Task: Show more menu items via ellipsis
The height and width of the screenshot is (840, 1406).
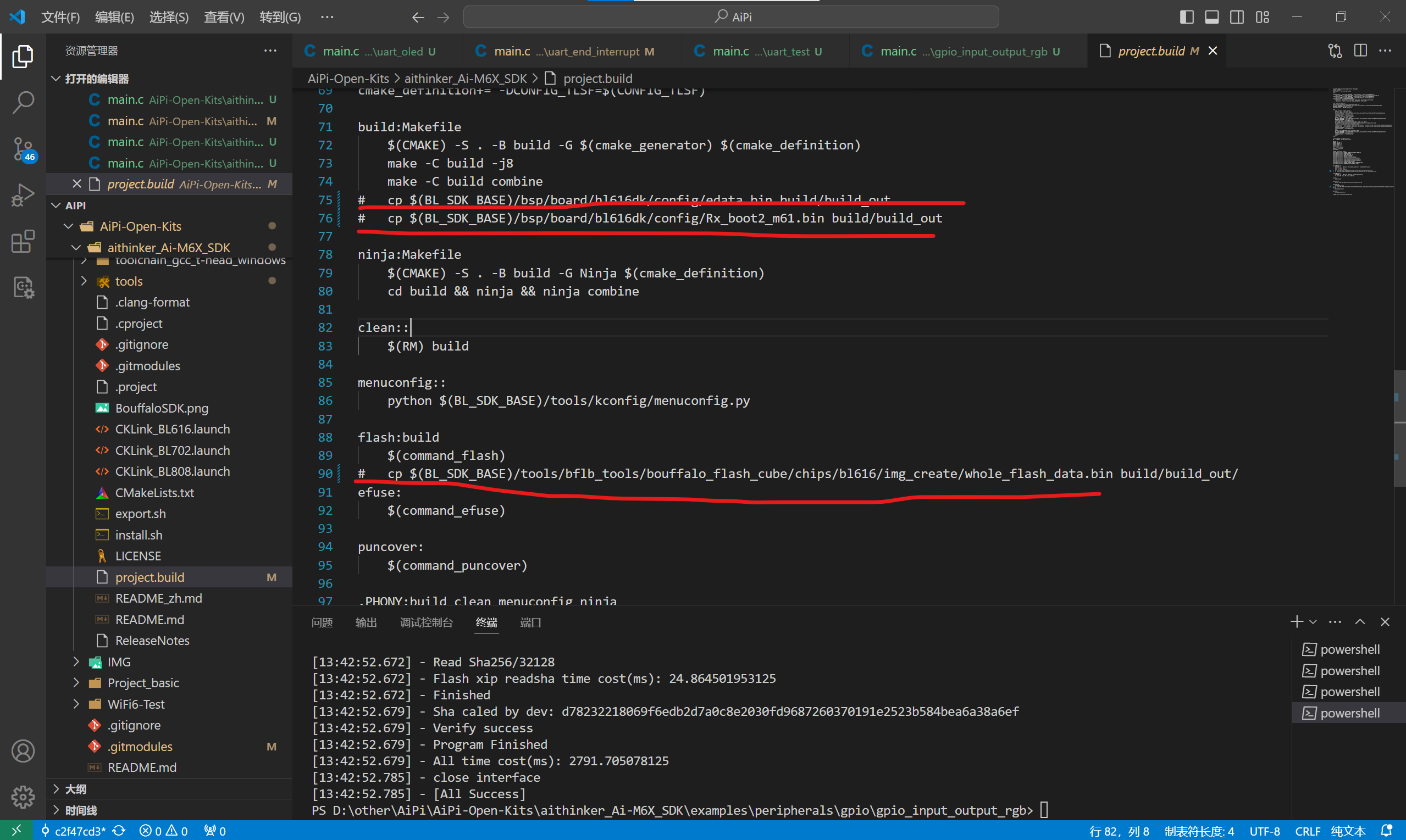Action: (326, 18)
